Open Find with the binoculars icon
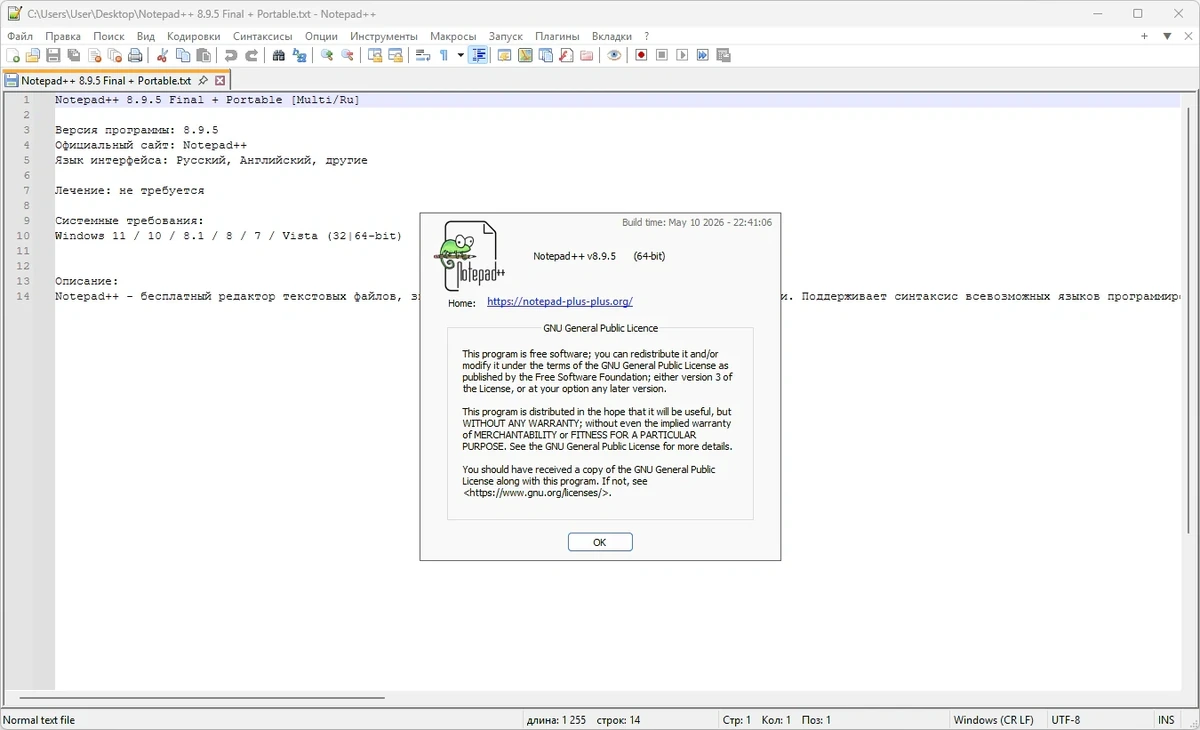The width and height of the screenshot is (1200, 730). [279, 55]
